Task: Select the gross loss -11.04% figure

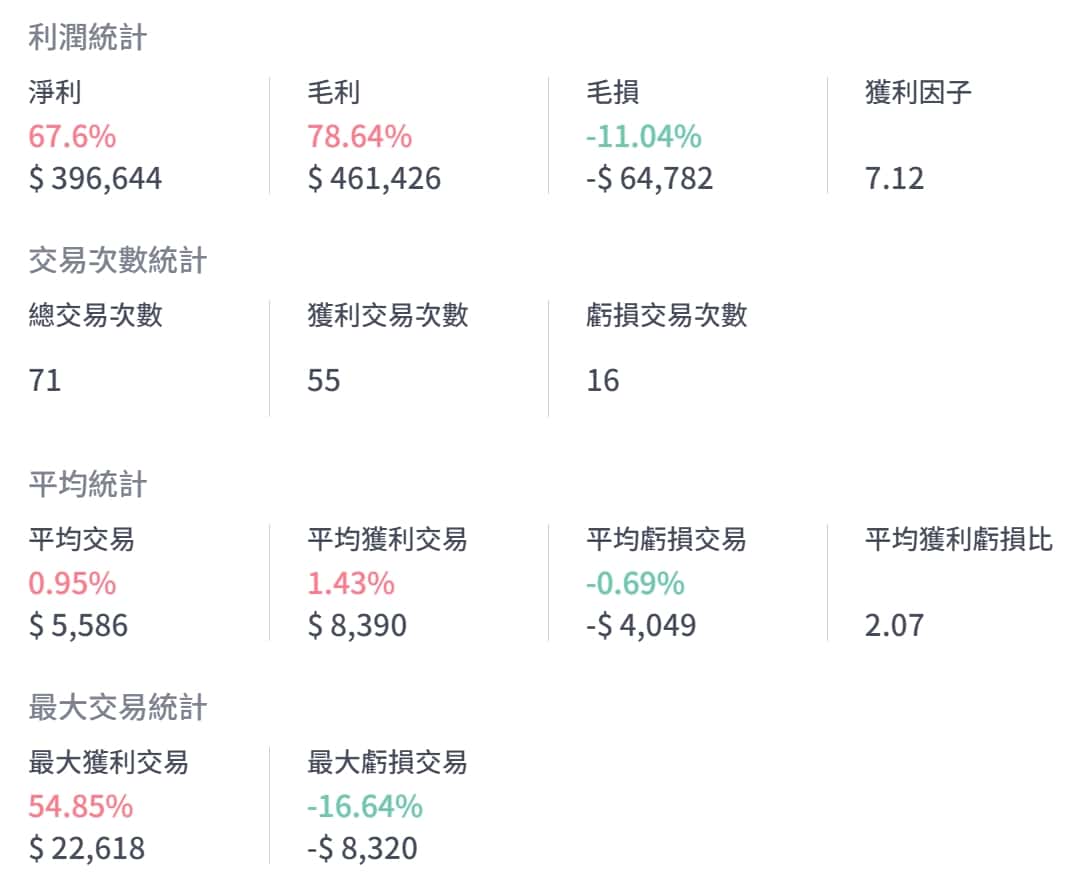Action: coord(644,136)
